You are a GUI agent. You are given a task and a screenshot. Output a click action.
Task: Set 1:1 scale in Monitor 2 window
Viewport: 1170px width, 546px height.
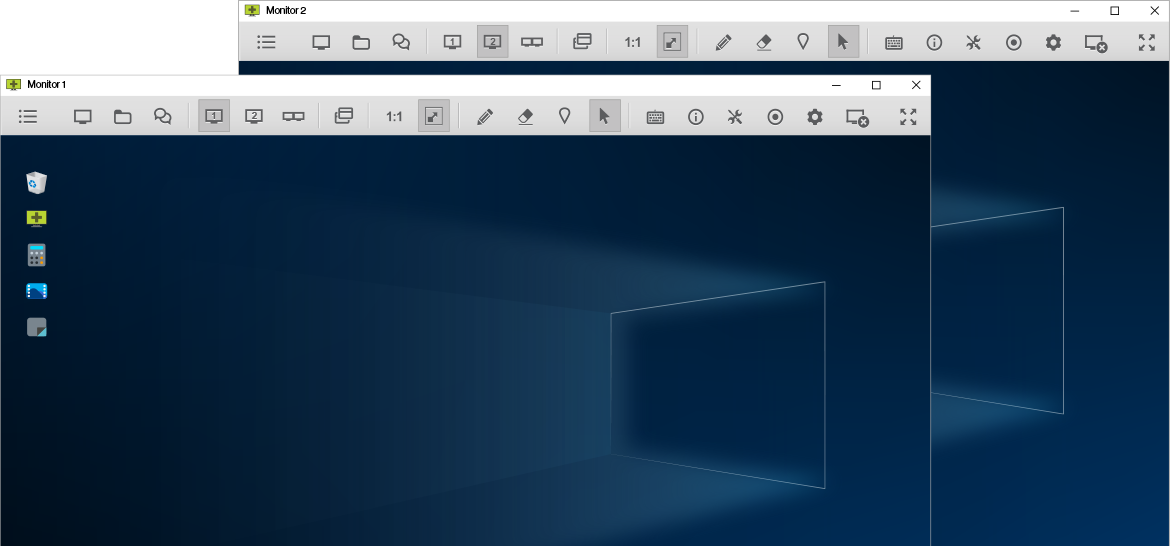tap(633, 43)
